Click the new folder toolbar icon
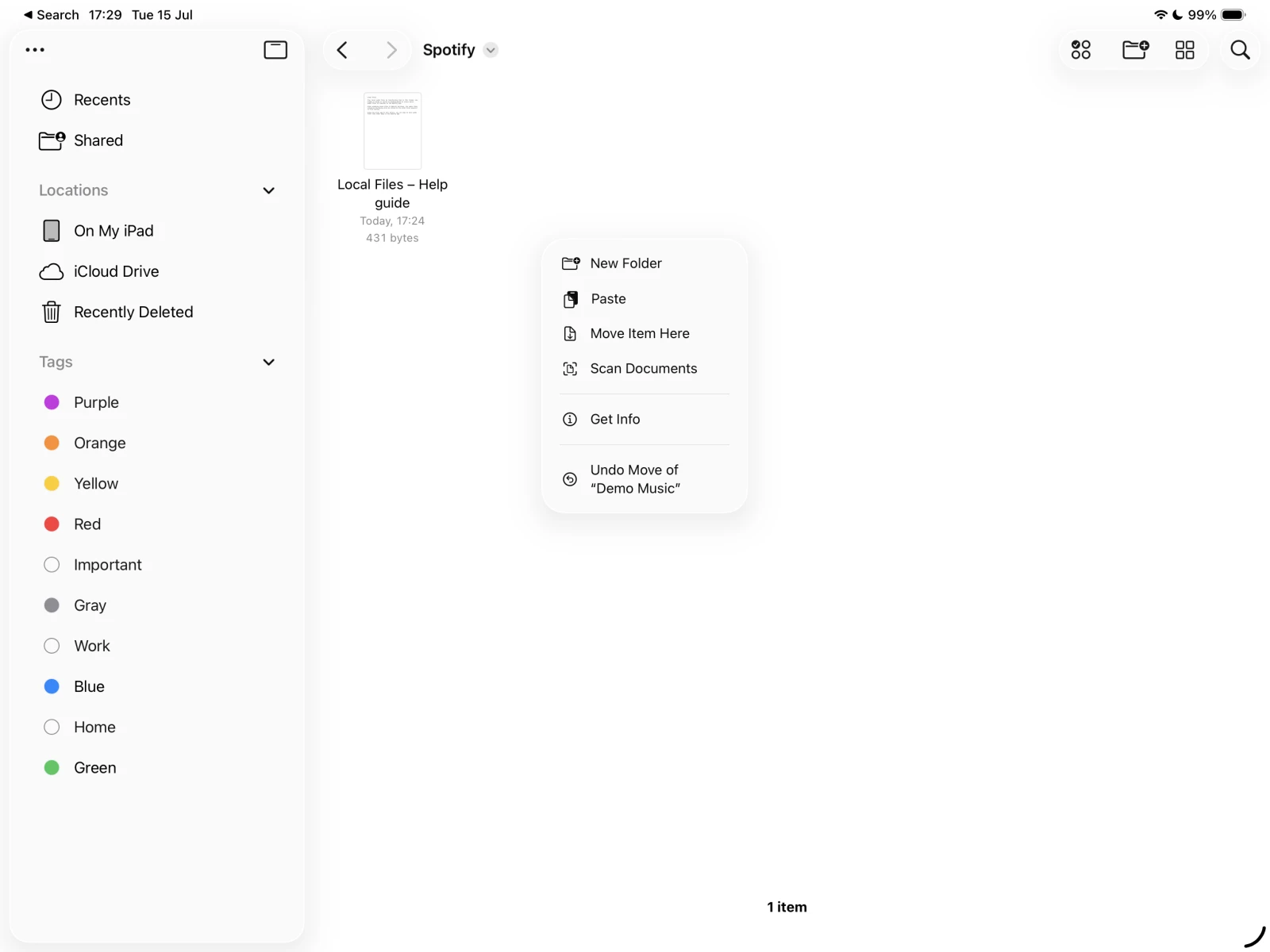 click(1135, 50)
